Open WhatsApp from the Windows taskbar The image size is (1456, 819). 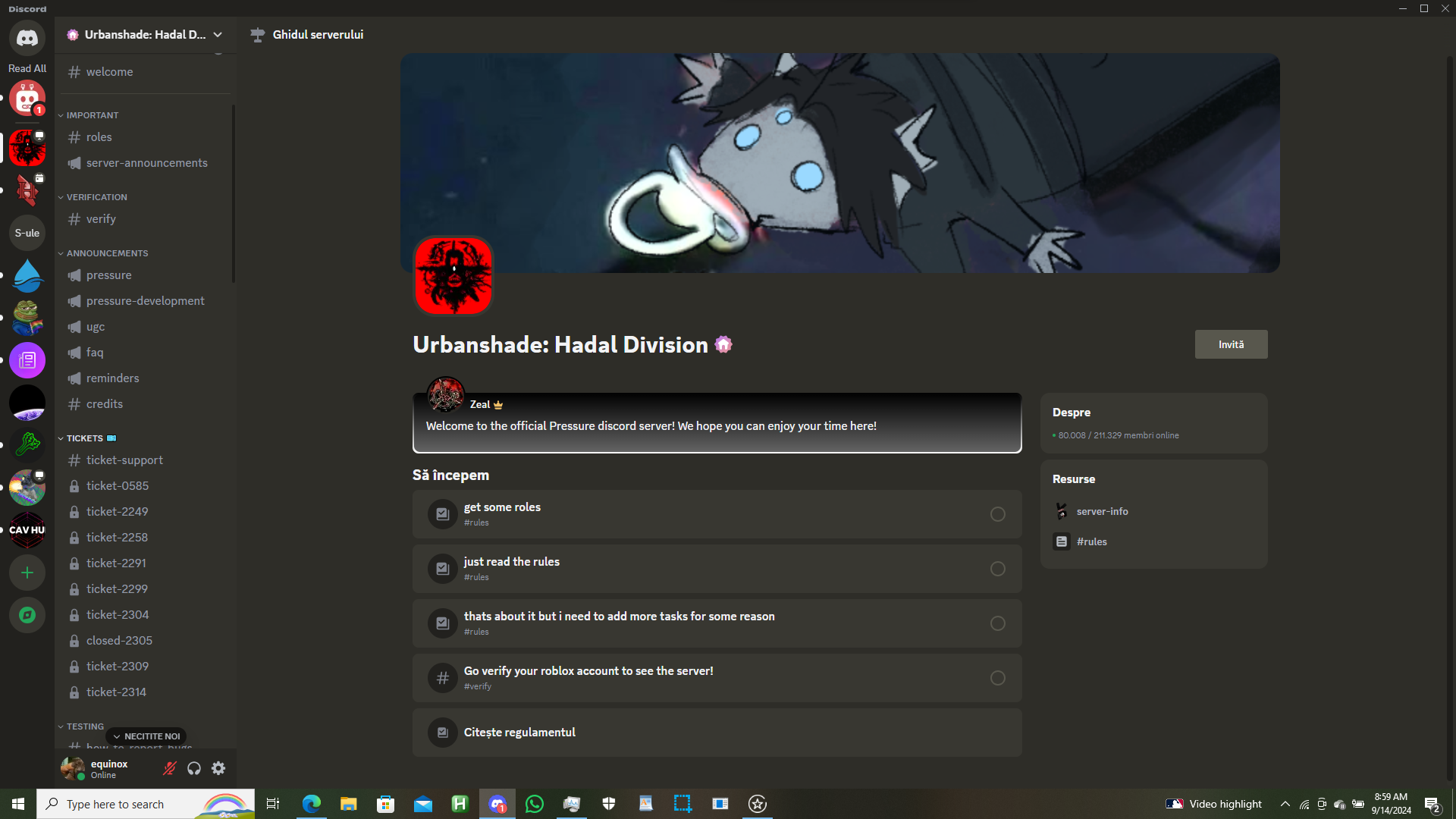click(535, 804)
